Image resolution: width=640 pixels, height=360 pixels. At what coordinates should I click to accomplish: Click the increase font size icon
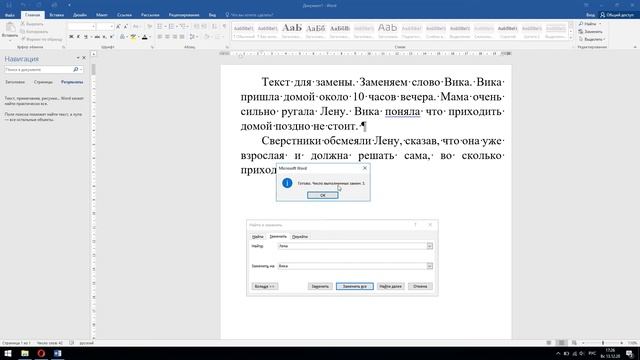[x=118, y=26]
